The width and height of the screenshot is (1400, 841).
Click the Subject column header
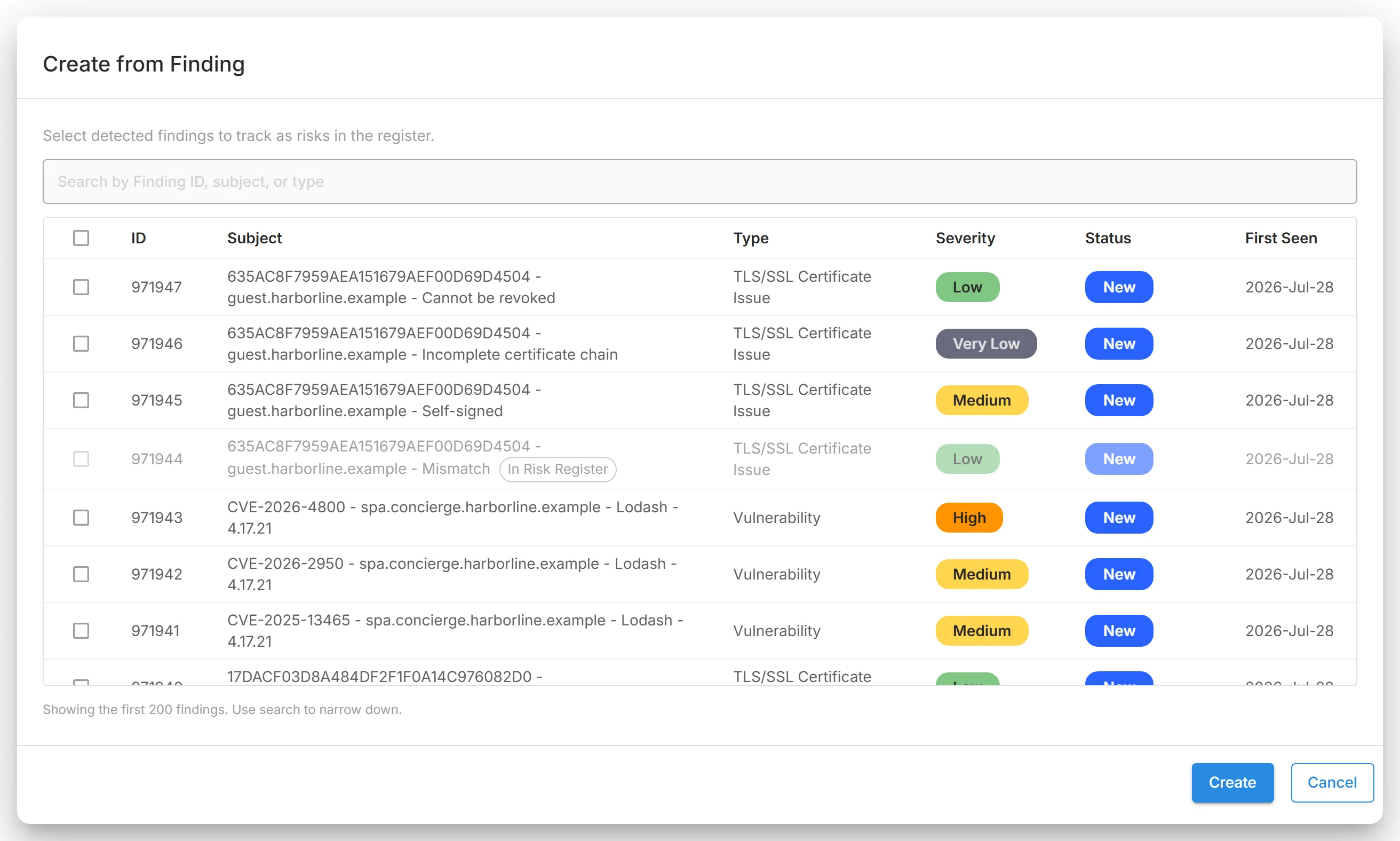coord(254,238)
